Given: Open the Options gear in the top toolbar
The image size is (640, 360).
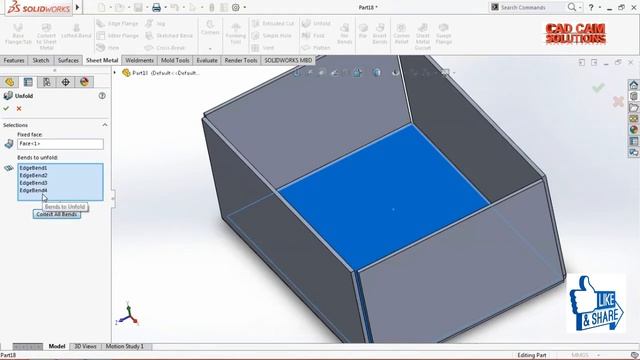Looking at the screenshot, I should pyautogui.click(x=236, y=7).
